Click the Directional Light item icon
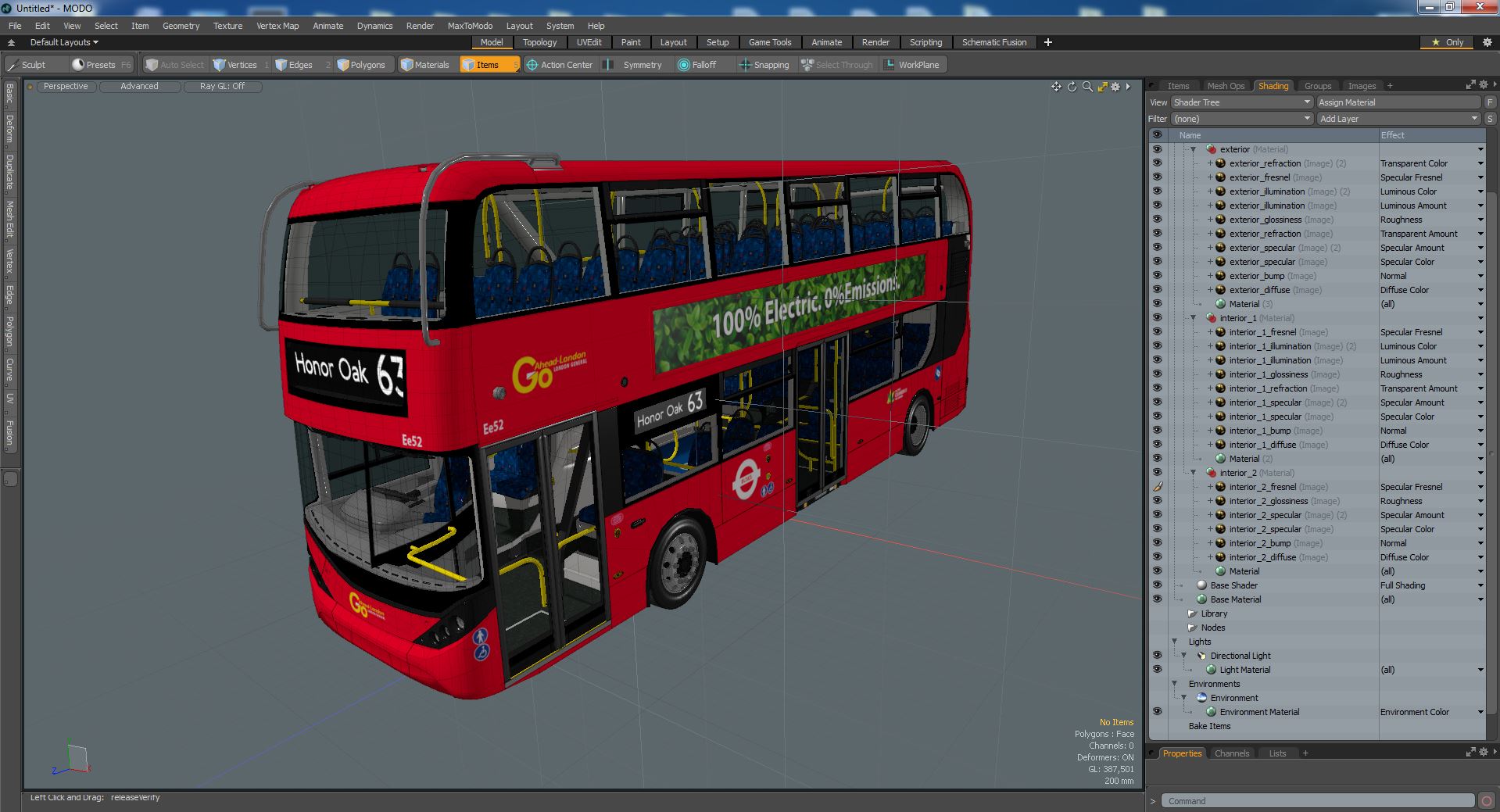 coord(1201,656)
